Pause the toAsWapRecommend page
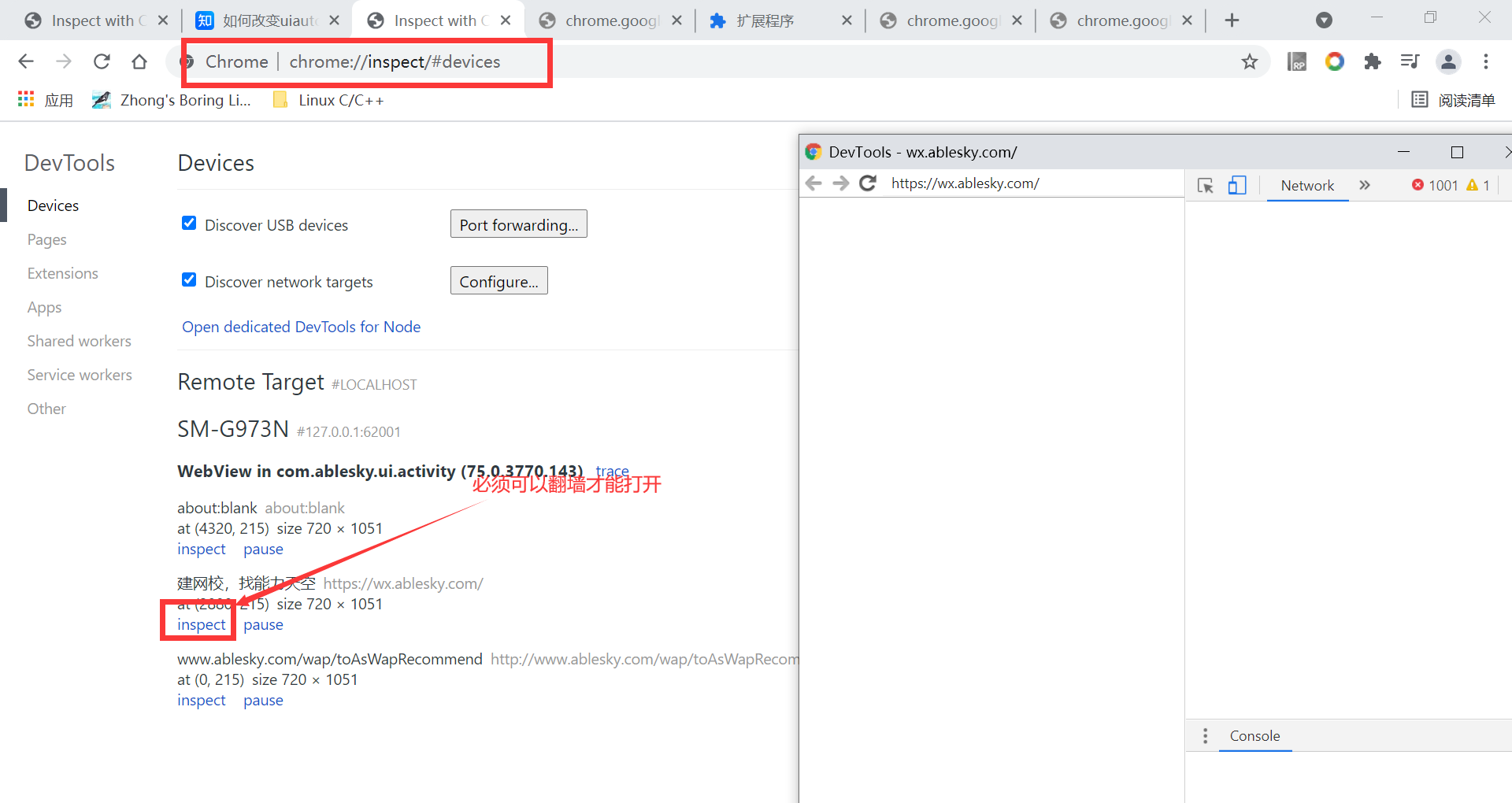Viewport: 1512px width, 803px height. 263,700
